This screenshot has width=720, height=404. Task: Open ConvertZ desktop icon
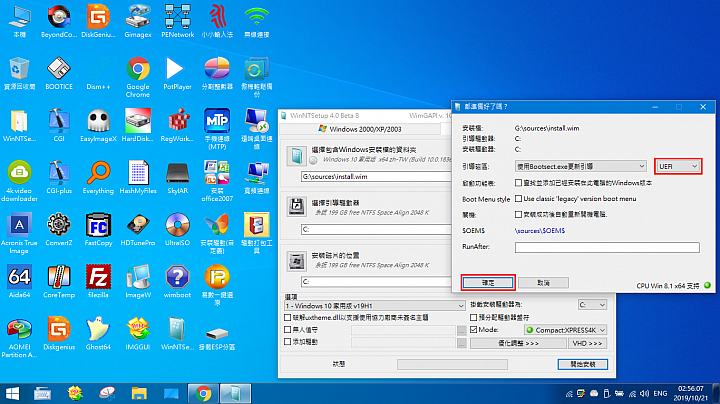pyautogui.click(x=59, y=229)
